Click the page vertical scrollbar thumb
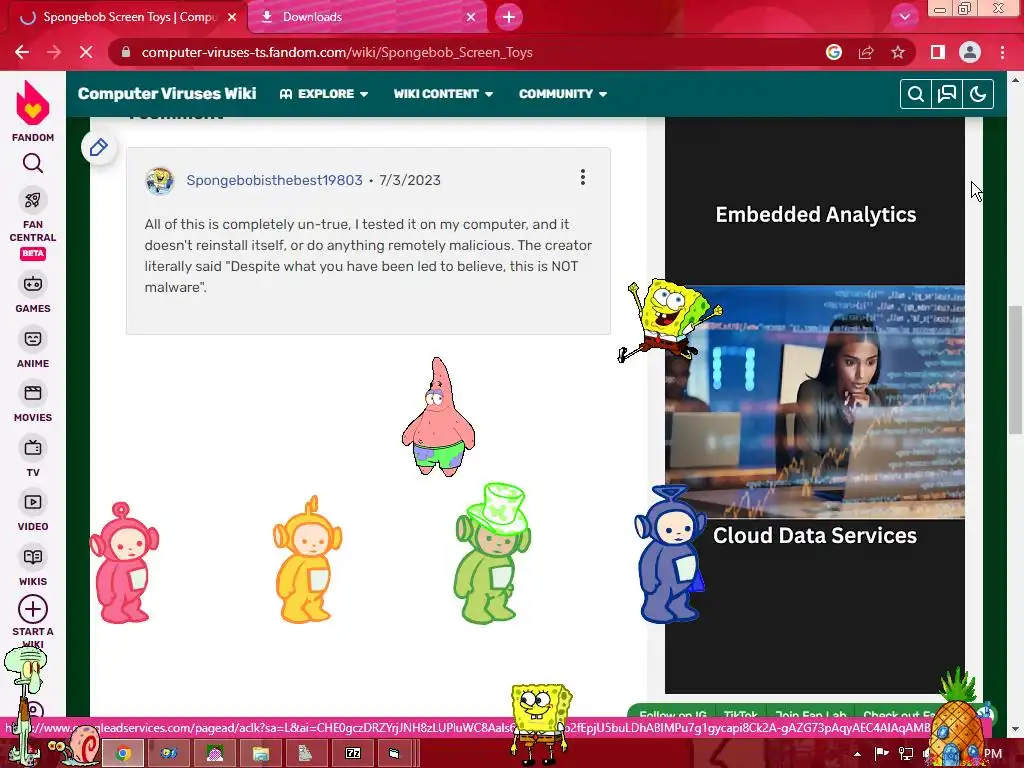Viewport: 1024px width, 768px height. pos(1015,370)
